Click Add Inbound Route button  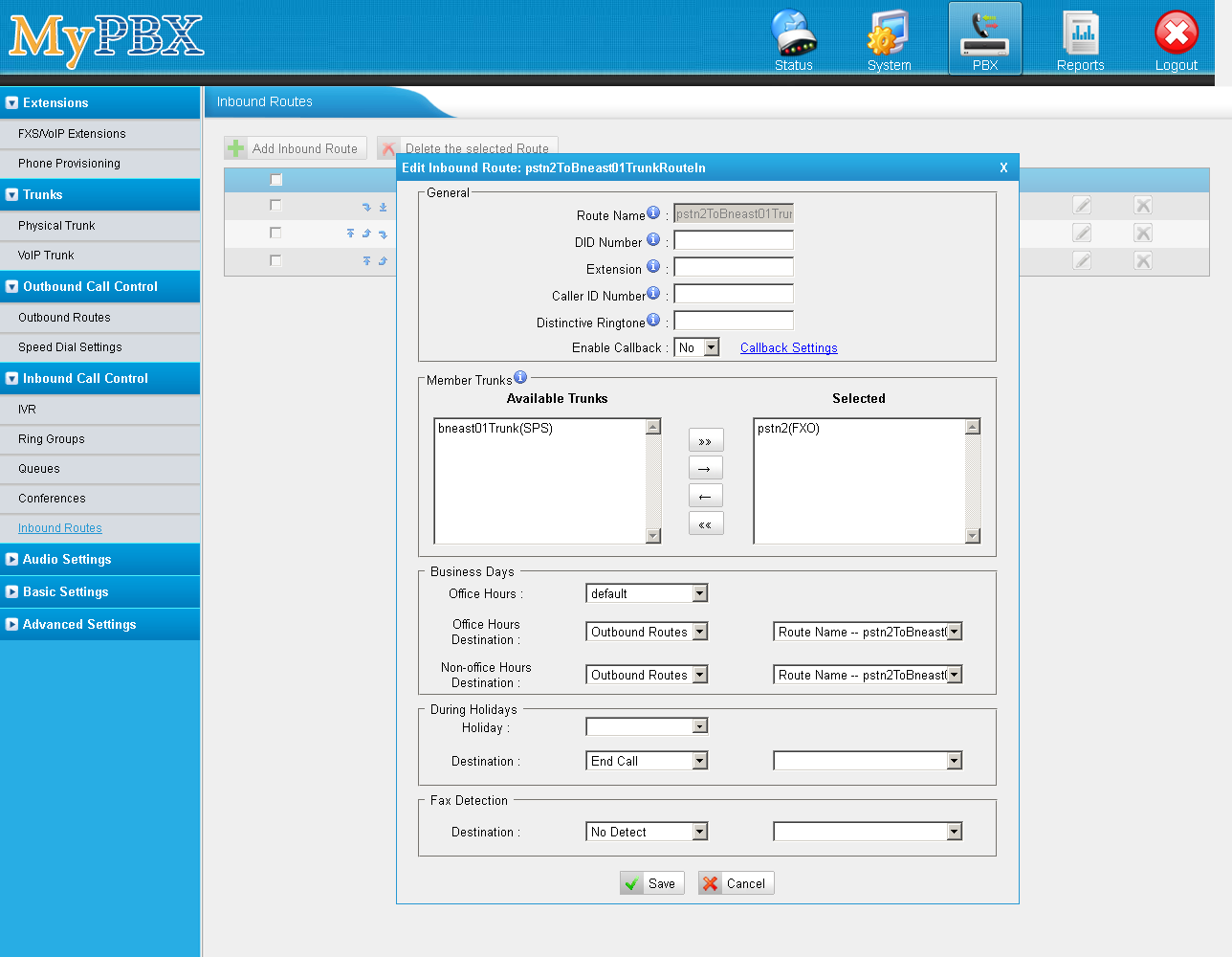tap(296, 148)
